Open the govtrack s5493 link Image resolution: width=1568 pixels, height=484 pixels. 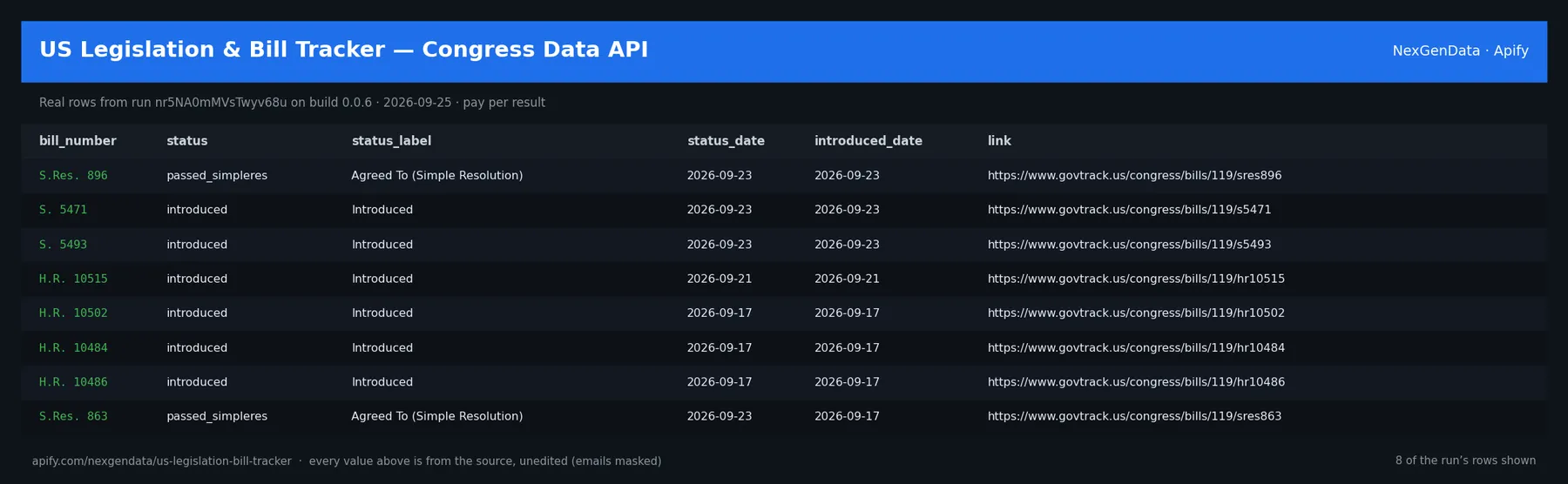click(1129, 245)
